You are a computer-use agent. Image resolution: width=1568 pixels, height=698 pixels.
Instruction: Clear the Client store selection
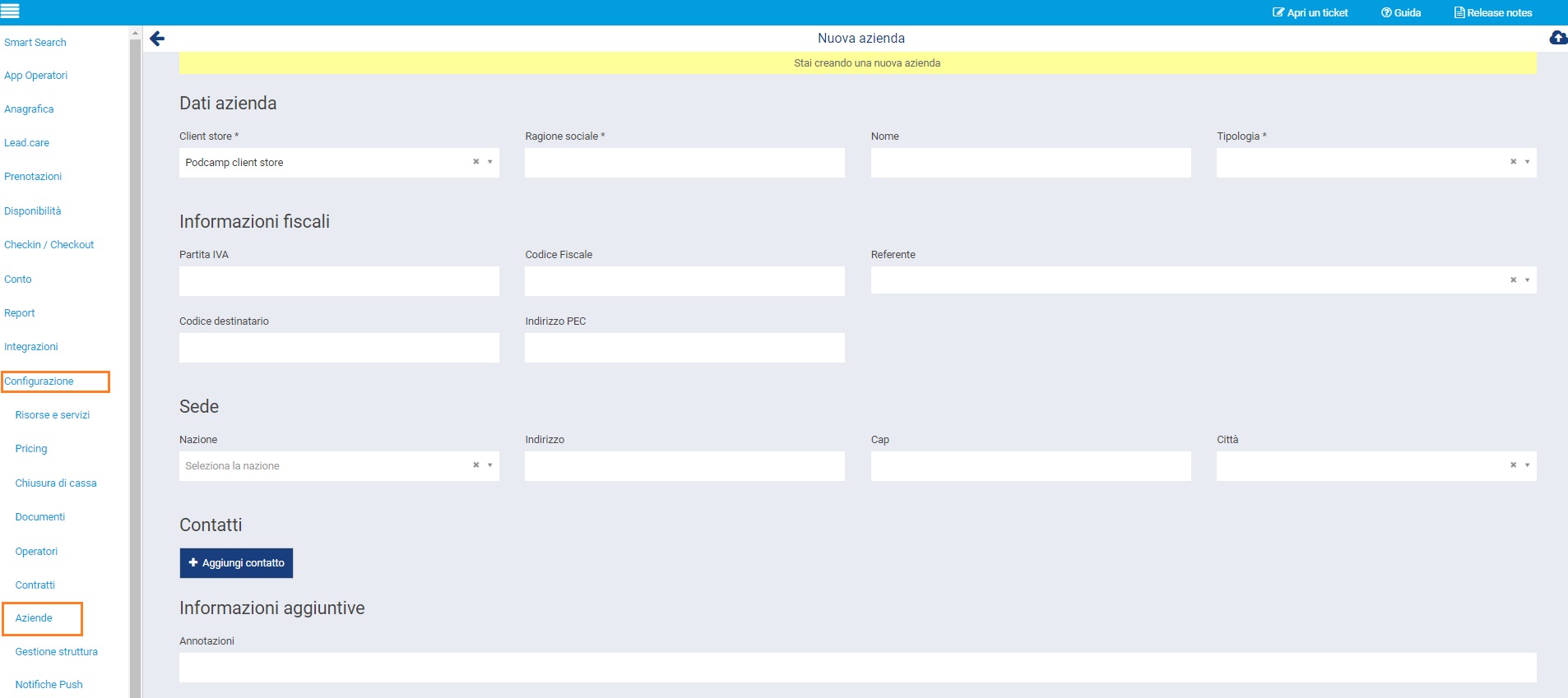(x=476, y=162)
